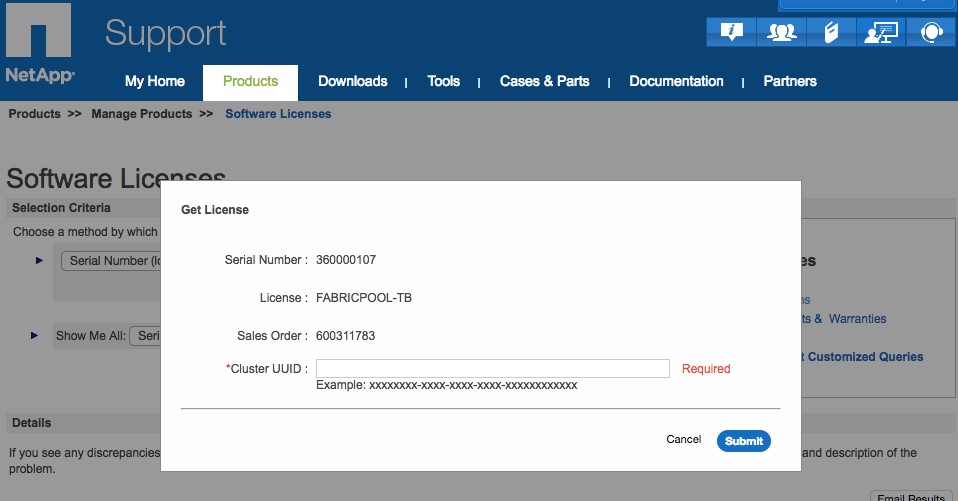This screenshot has width=958, height=501.
Task: Open the Tools menu
Action: 443,81
